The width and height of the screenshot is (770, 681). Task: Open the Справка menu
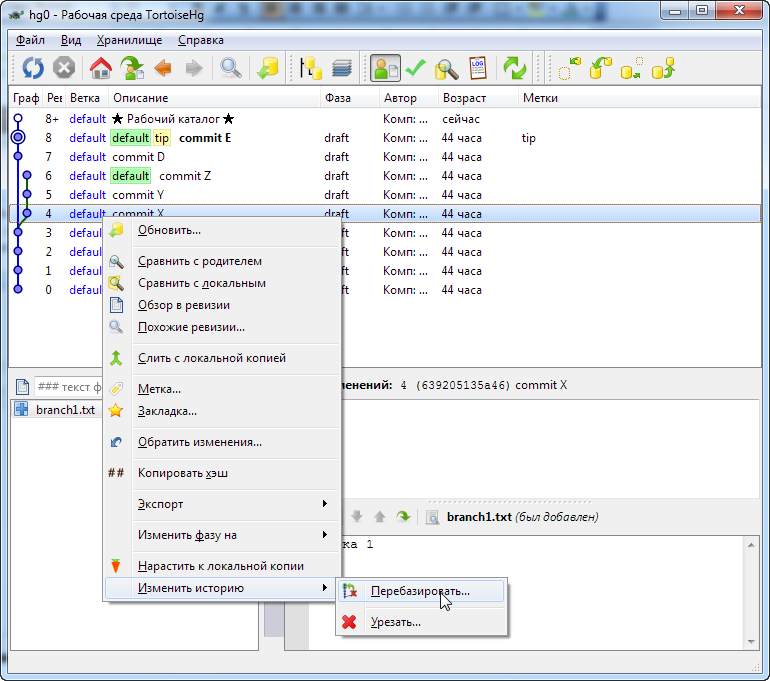[x=200, y=40]
